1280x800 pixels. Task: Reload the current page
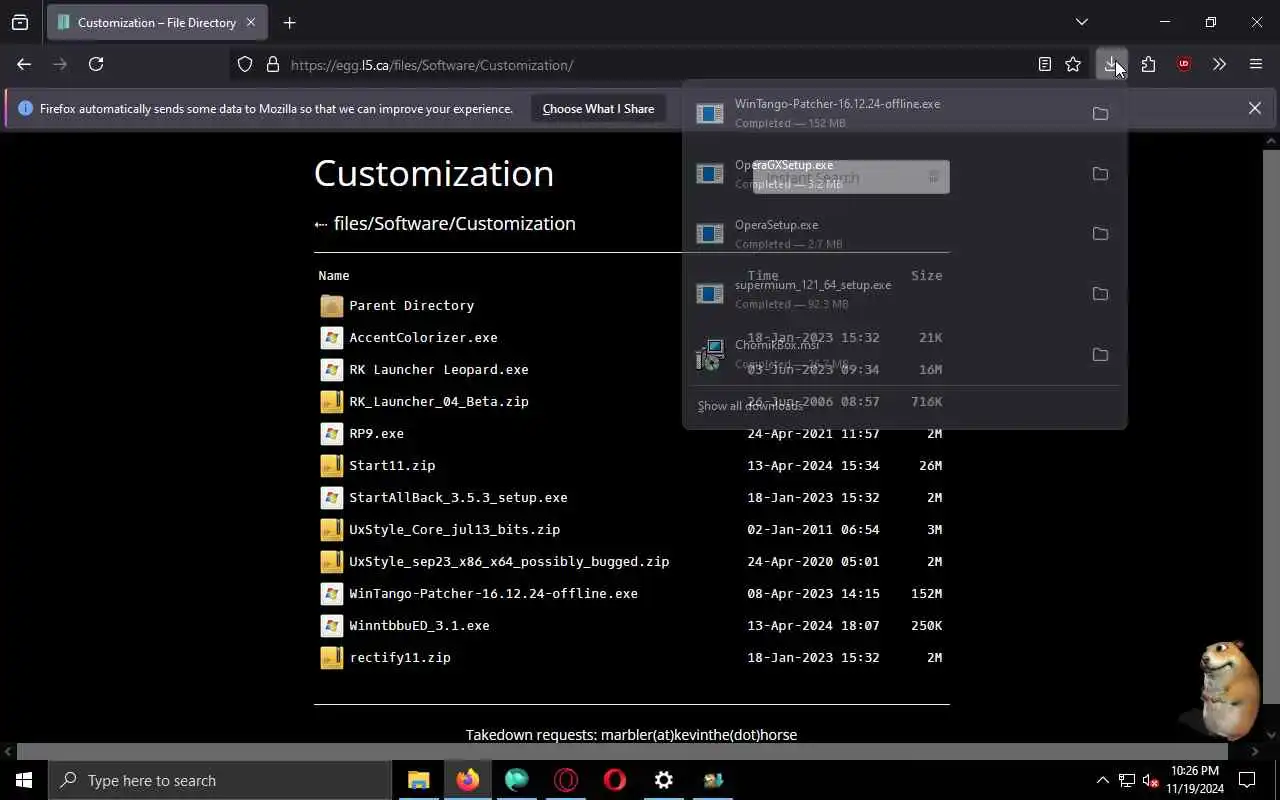pos(96,64)
